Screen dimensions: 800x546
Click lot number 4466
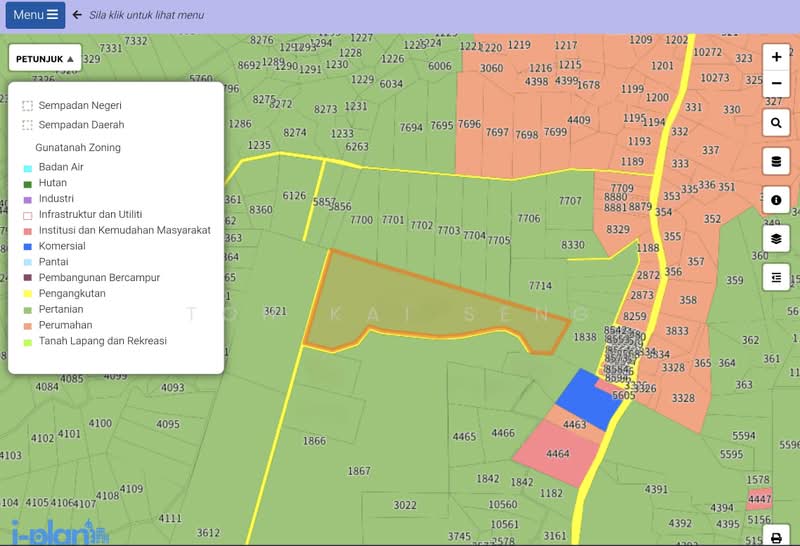click(x=503, y=433)
